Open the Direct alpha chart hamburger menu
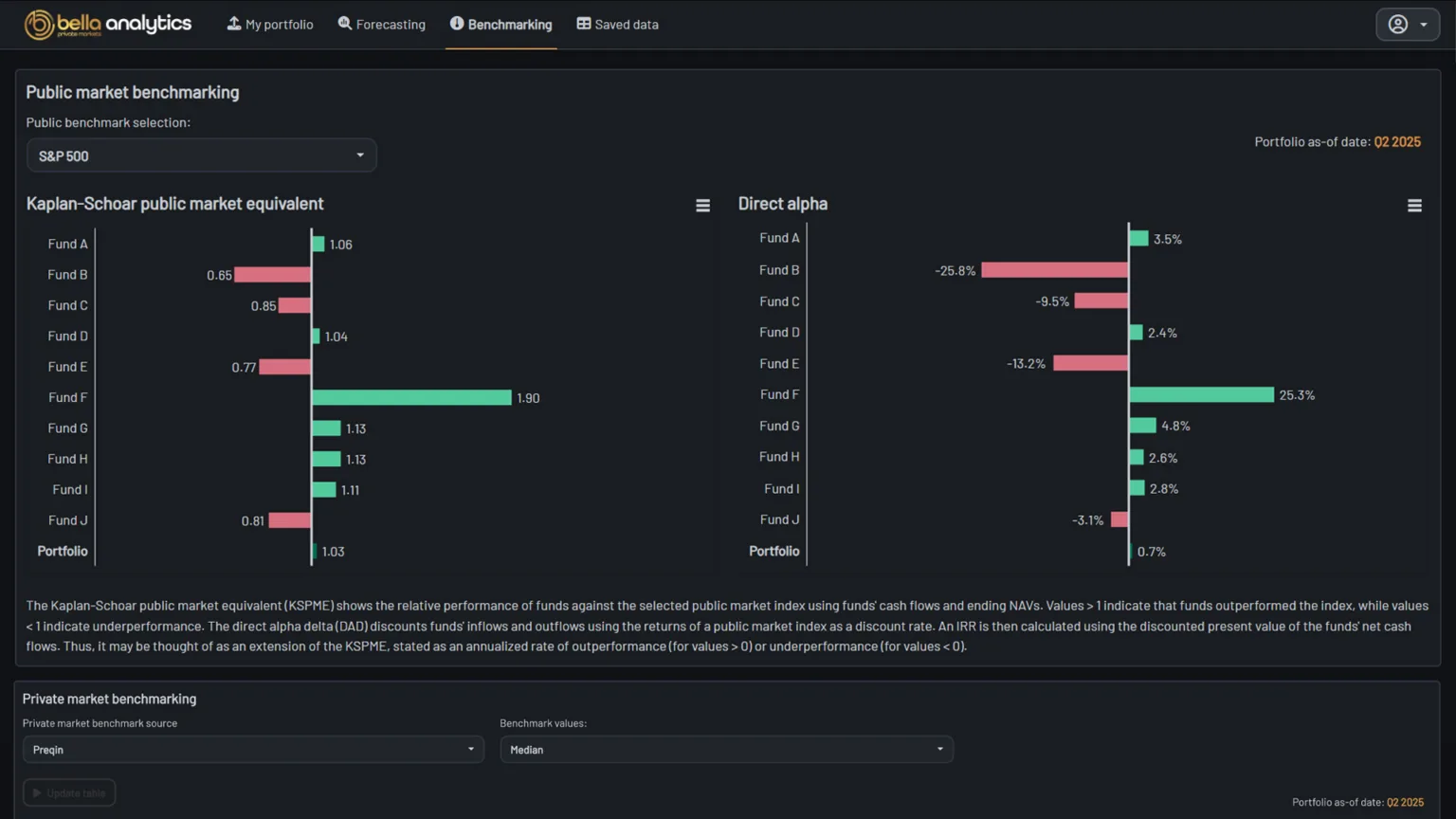Image resolution: width=1456 pixels, height=819 pixels. pos(1414,206)
